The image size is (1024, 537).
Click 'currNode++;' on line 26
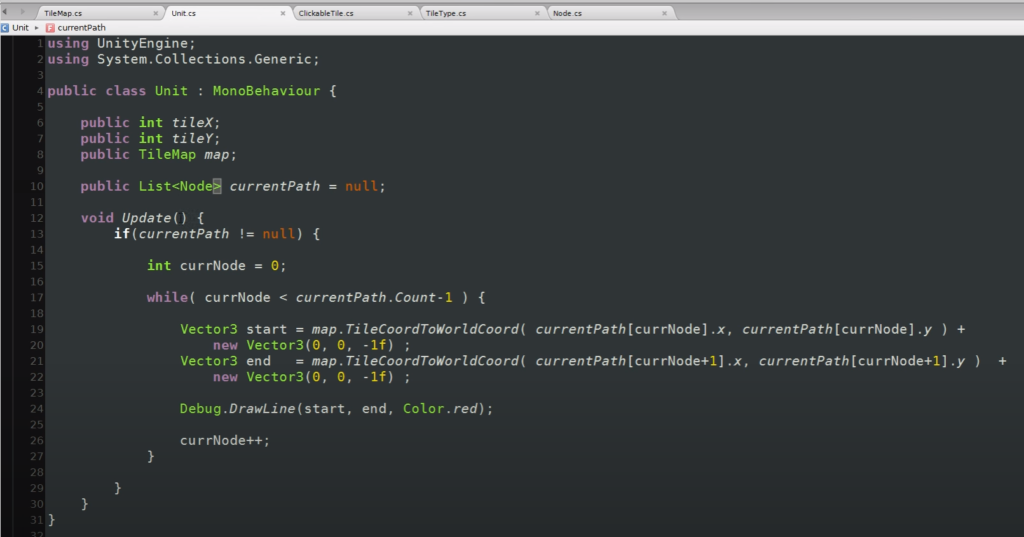click(x=225, y=440)
